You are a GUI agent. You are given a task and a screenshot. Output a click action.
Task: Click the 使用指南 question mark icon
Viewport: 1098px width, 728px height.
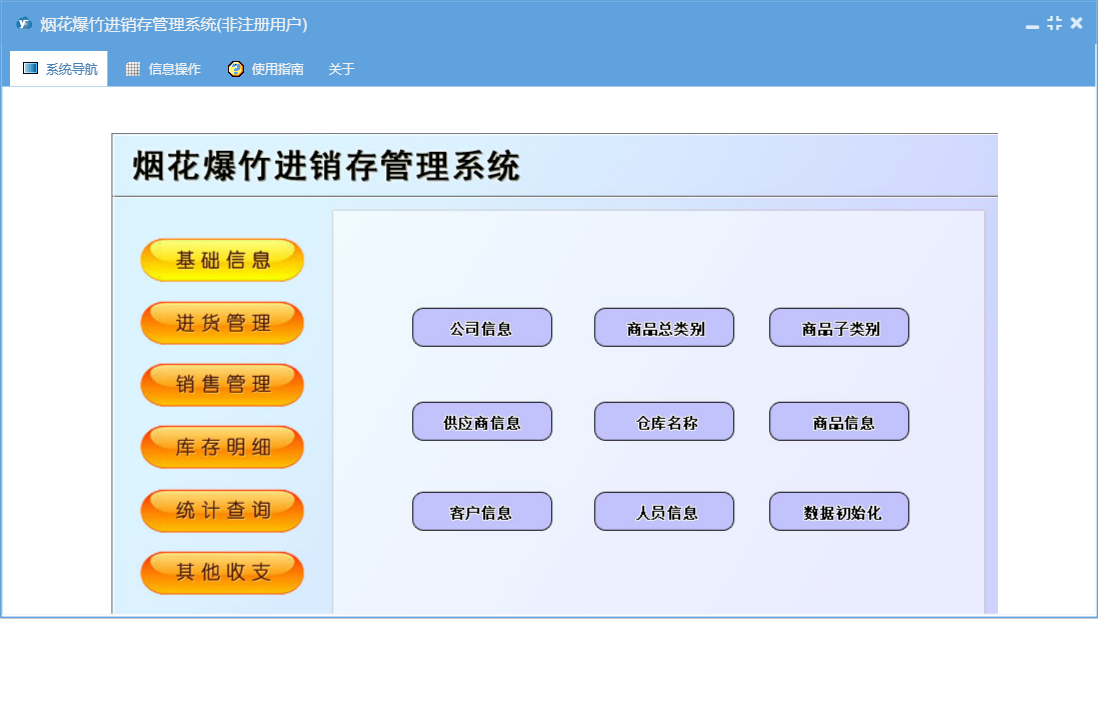pyautogui.click(x=236, y=69)
